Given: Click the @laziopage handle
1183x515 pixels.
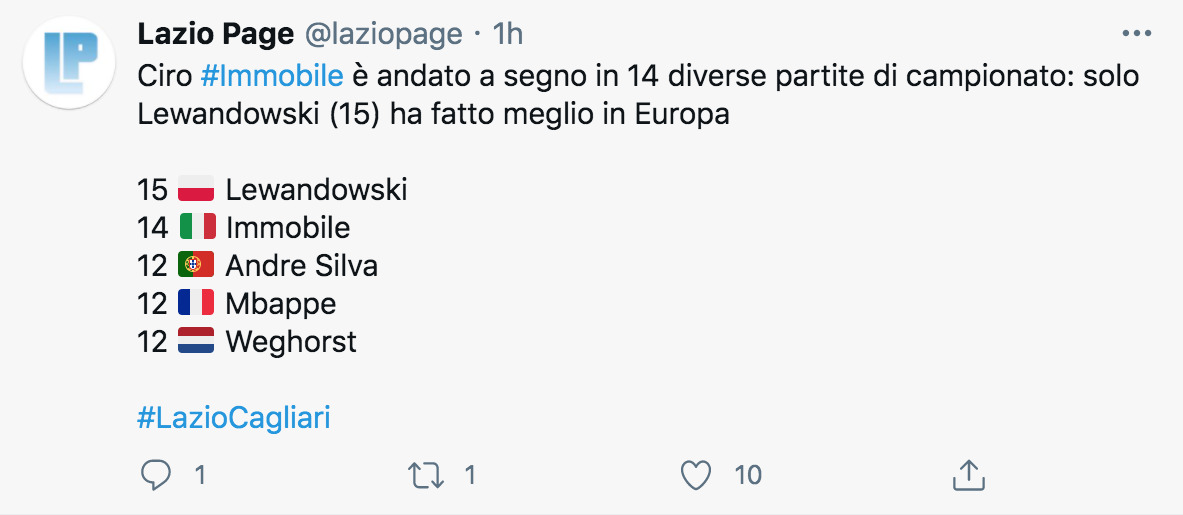Looking at the screenshot, I should (383, 34).
